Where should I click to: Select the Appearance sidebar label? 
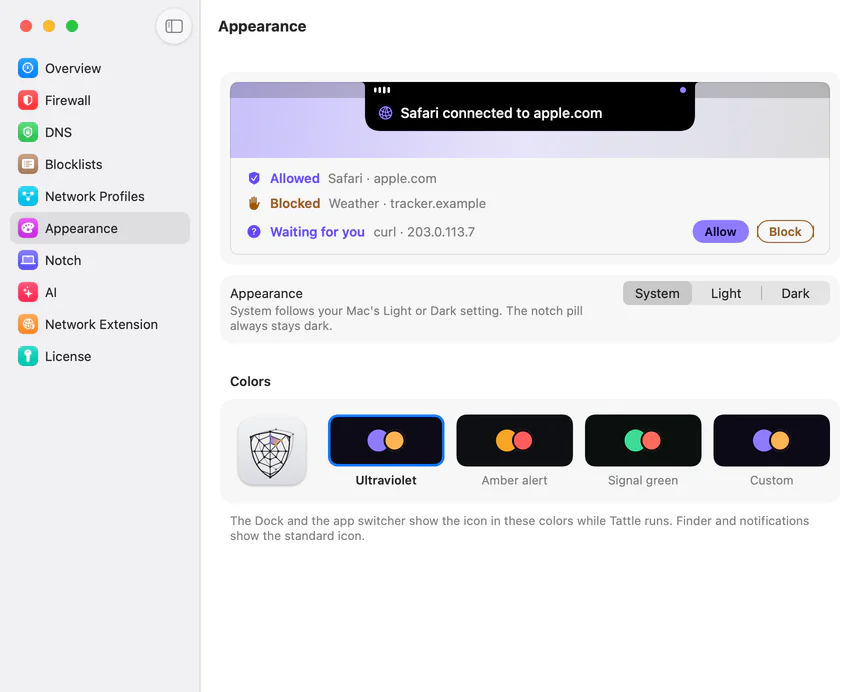pos(81,229)
